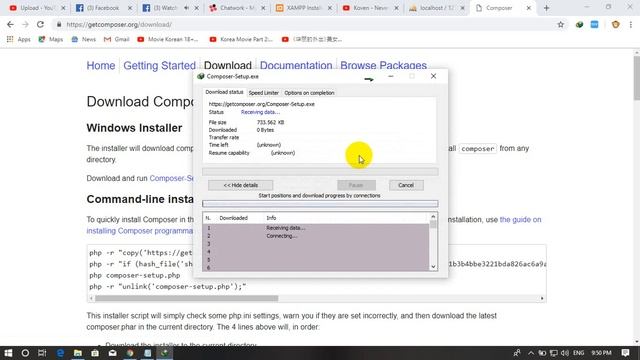This screenshot has height=360, width=640.
Task: Open Task View on the taskbar
Action: [42, 353]
